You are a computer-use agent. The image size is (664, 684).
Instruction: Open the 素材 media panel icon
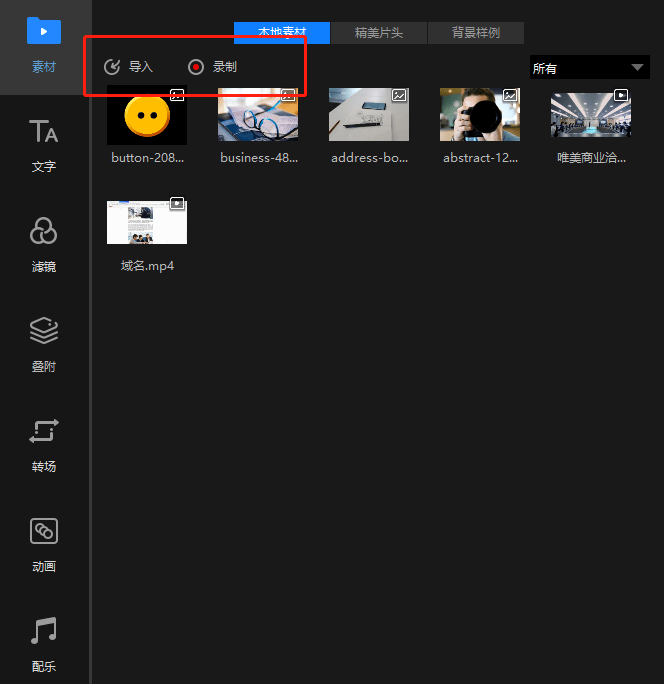point(43,31)
